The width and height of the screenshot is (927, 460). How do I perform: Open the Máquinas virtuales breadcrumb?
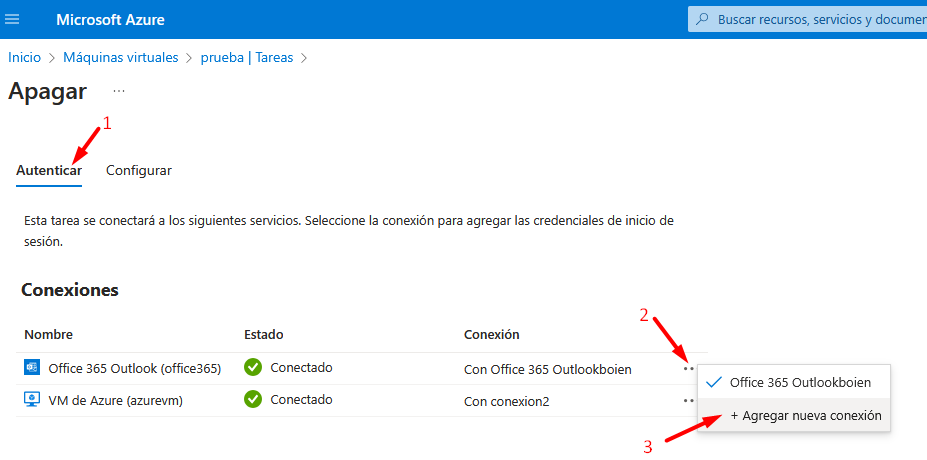(120, 57)
